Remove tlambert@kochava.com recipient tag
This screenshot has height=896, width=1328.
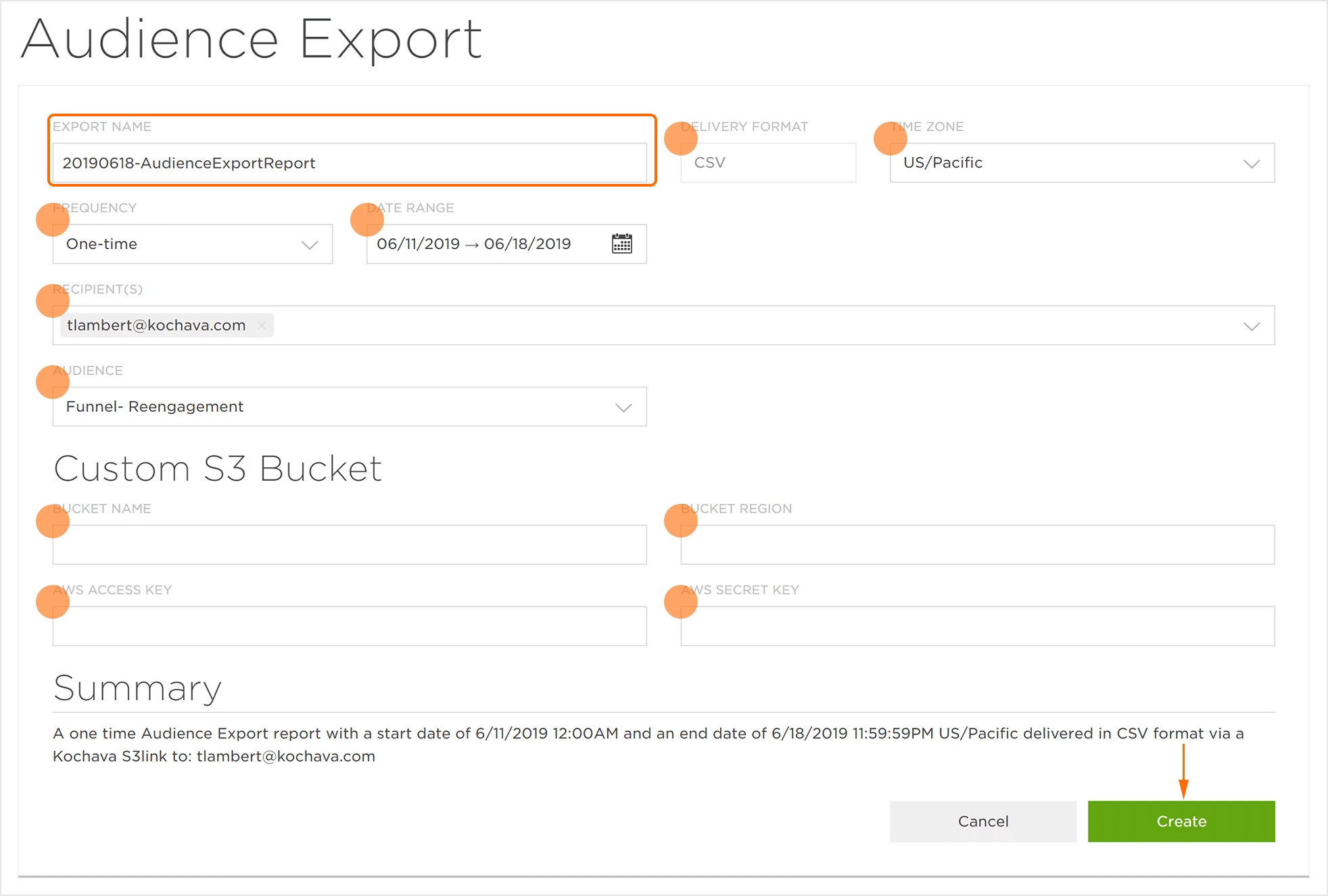tap(262, 326)
